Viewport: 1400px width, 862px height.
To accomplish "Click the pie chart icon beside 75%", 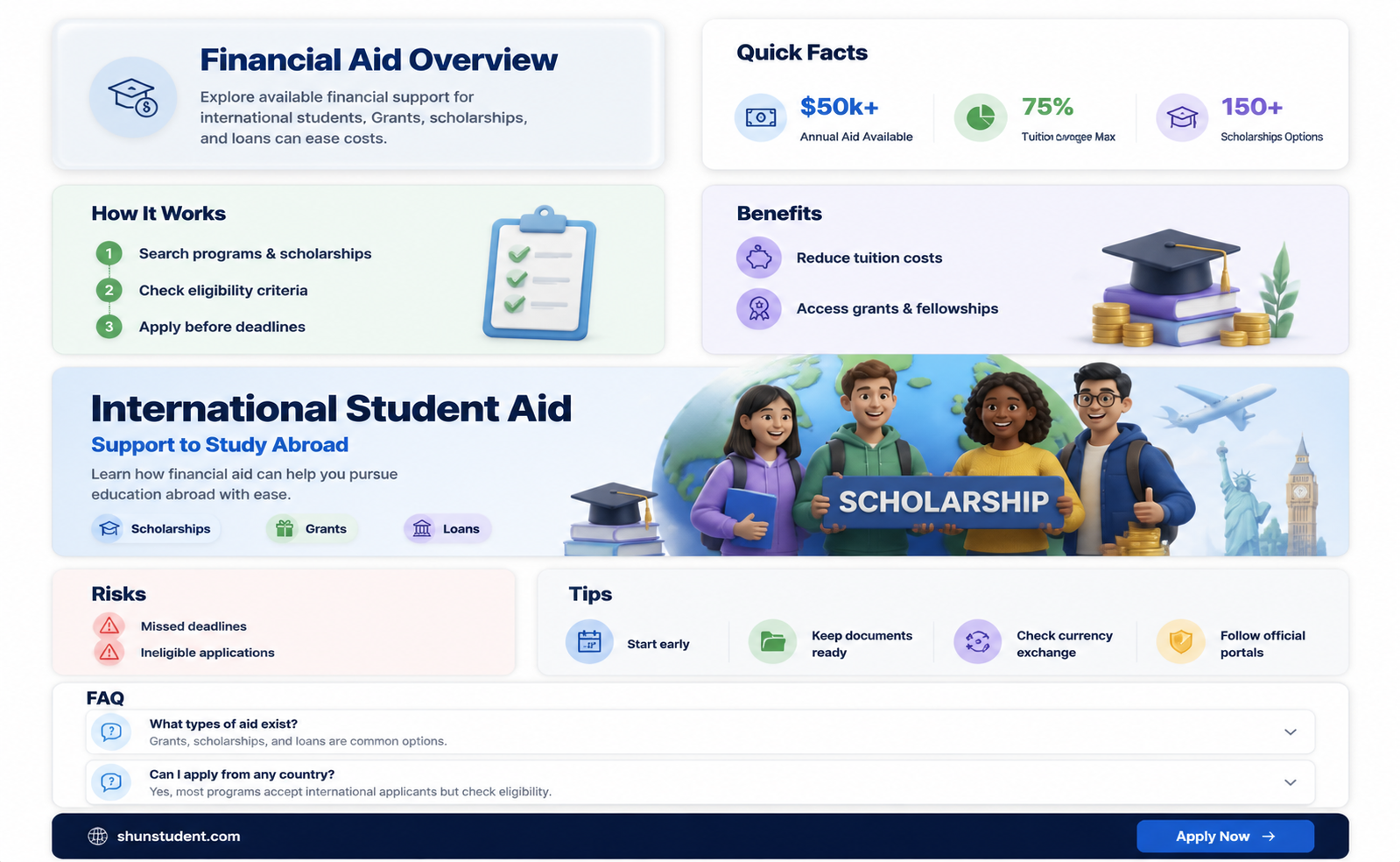I will click(x=980, y=117).
